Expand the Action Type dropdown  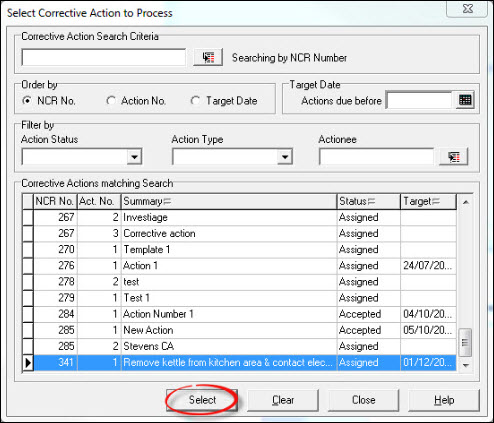(x=285, y=157)
